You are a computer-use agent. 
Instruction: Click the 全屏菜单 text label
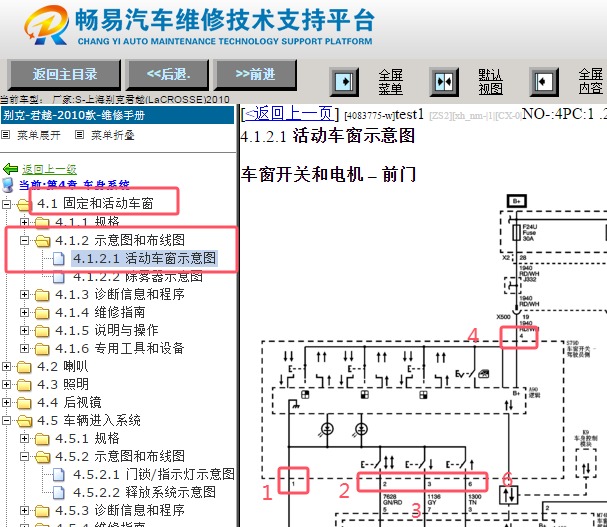(391, 82)
